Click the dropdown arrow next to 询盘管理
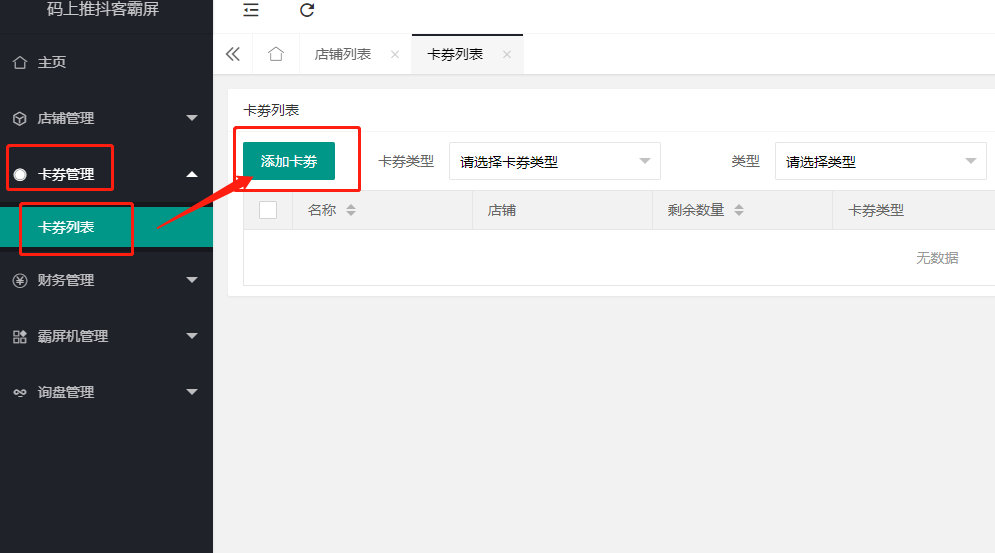 coord(192,392)
